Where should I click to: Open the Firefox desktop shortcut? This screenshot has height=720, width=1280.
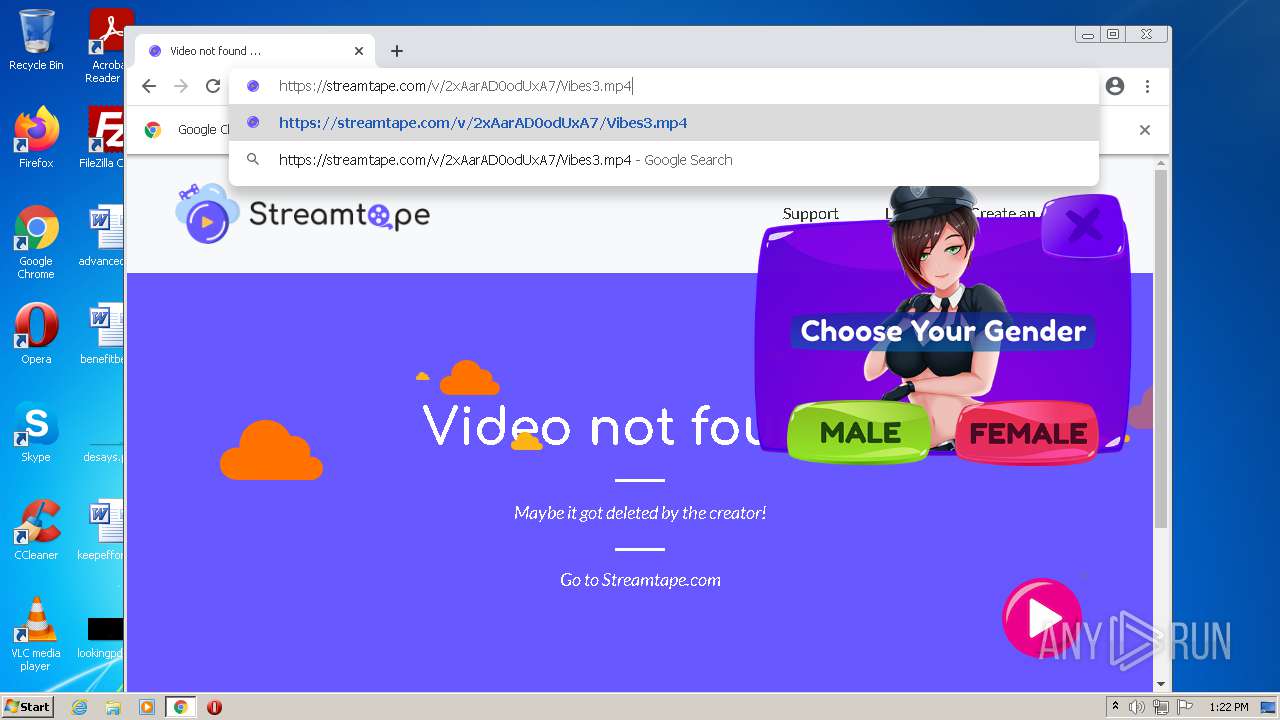pos(36,137)
